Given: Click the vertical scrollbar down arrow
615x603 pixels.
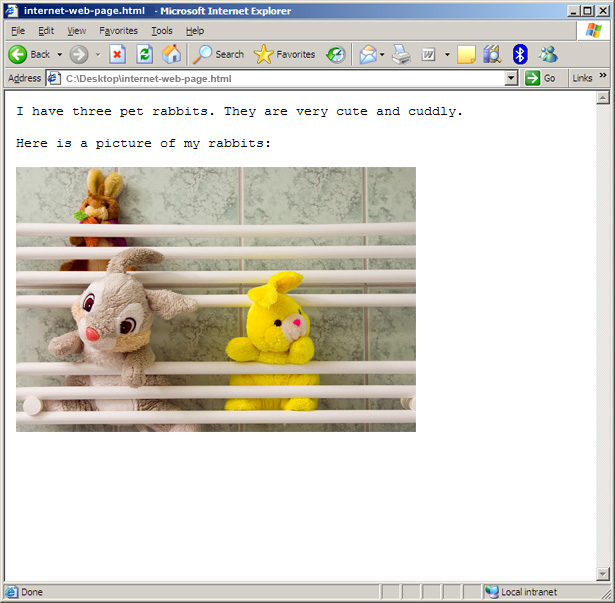Looking at the screenshot, I should pyautogui.click(x=602, y=573).
